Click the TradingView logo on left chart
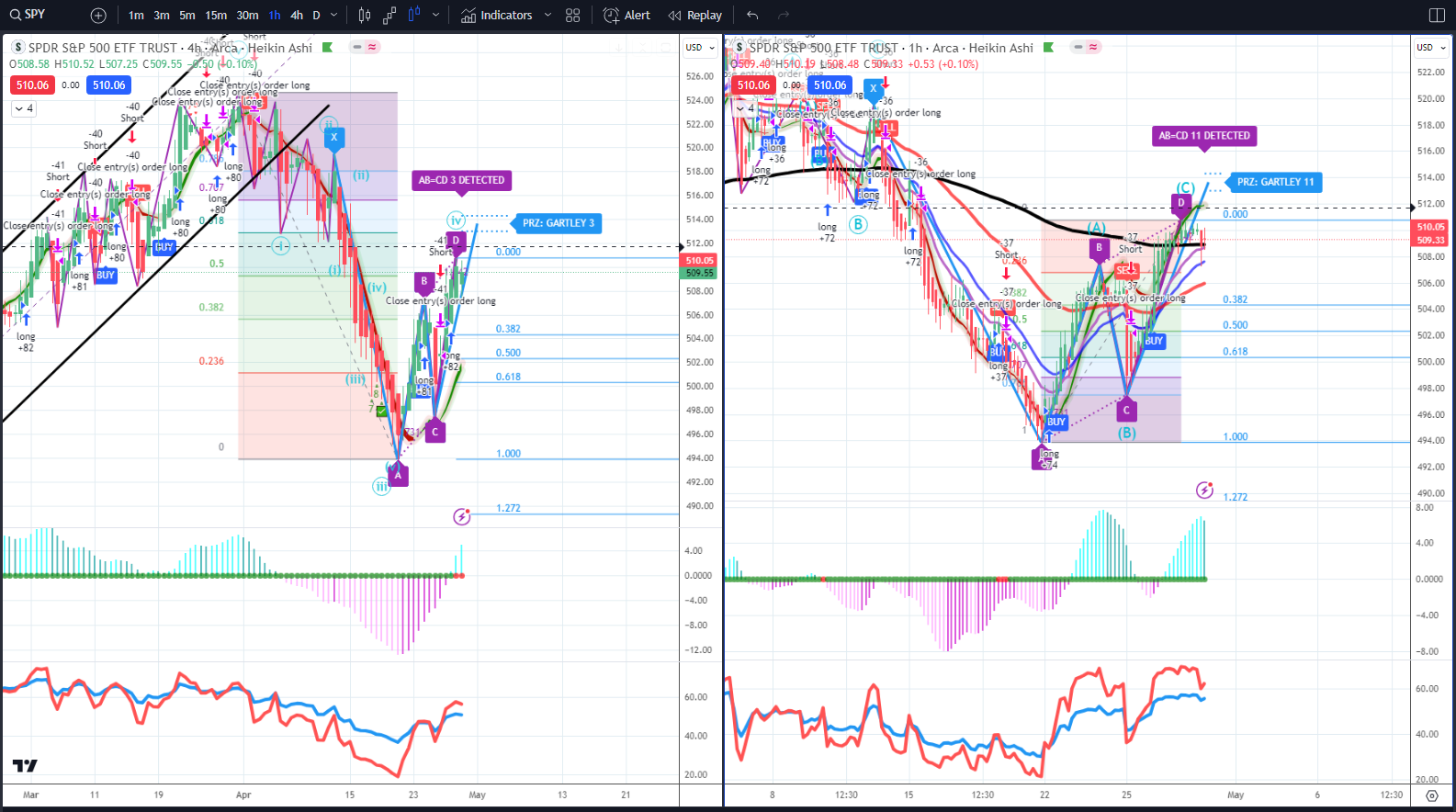Viewport: 1456px width, 812px height. (x=25, y=766)
